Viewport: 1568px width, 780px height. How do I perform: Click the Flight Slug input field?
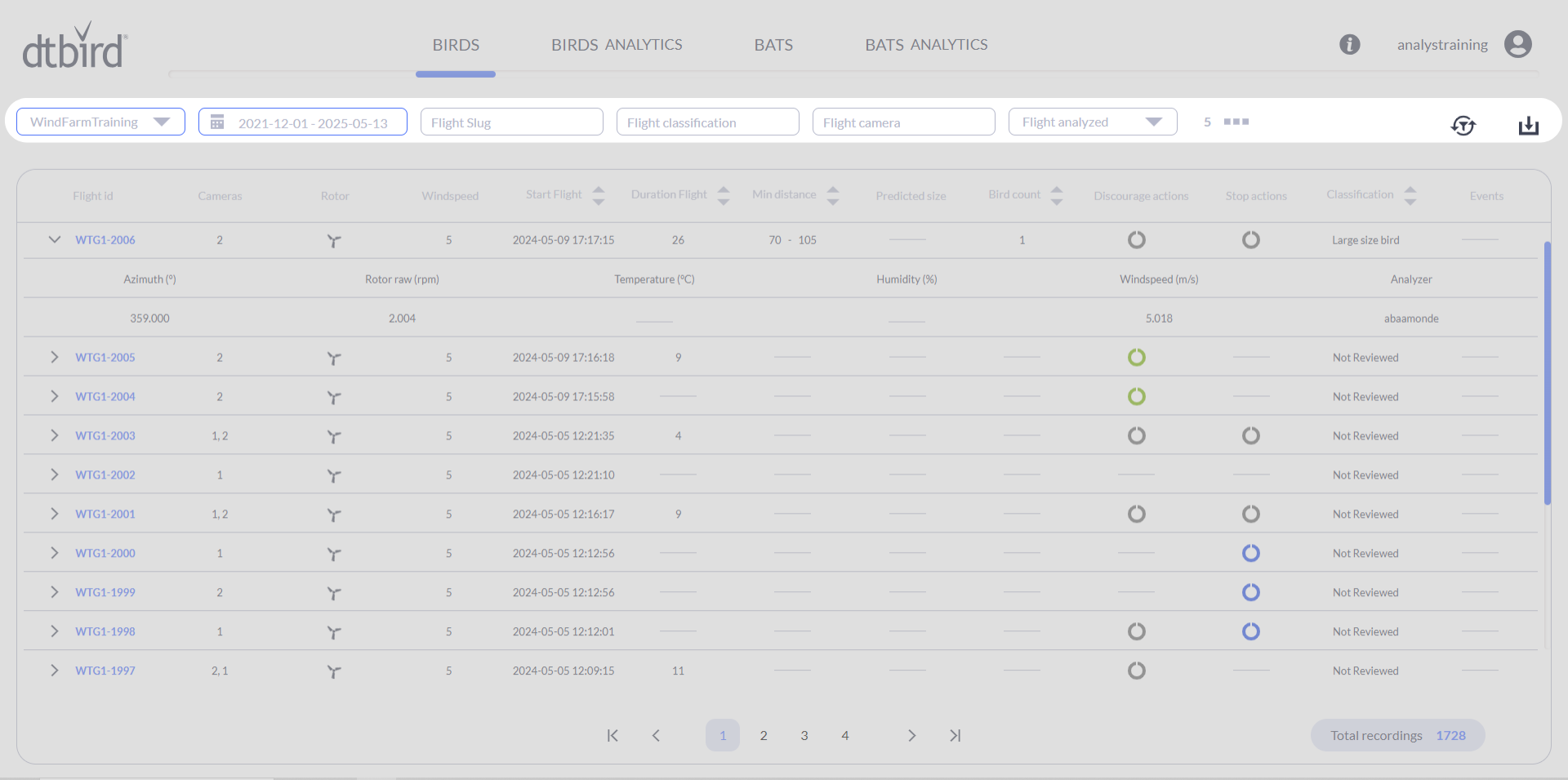point(511,123)
